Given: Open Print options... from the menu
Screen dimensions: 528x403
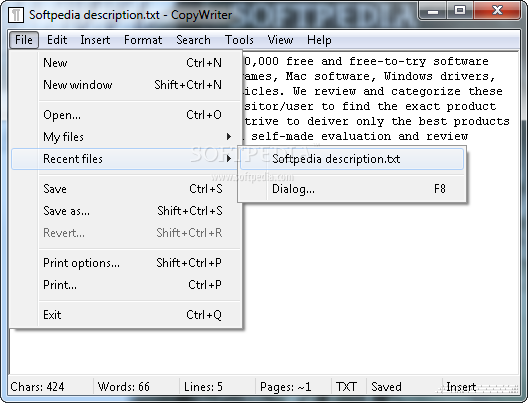Looking at the screenshot, I should pyautogui.click(x=127, y=263).
